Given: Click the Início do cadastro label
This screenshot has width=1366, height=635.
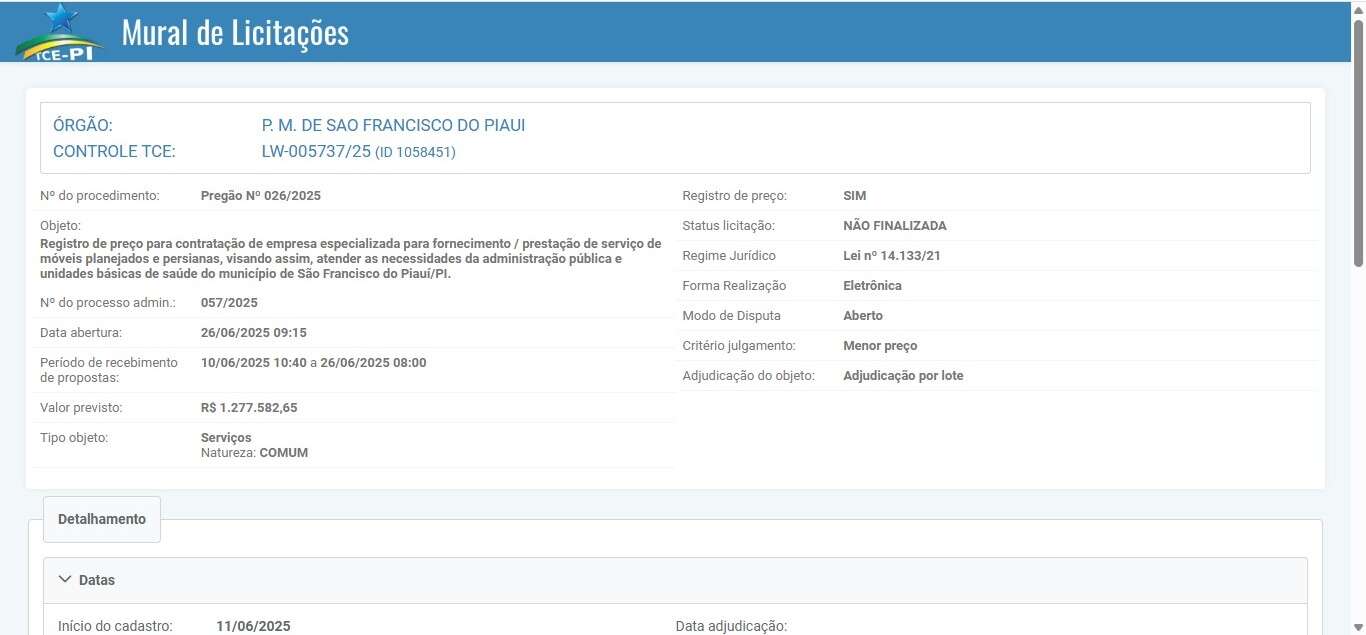Looking at the screenshot, I should click(116, 626).
